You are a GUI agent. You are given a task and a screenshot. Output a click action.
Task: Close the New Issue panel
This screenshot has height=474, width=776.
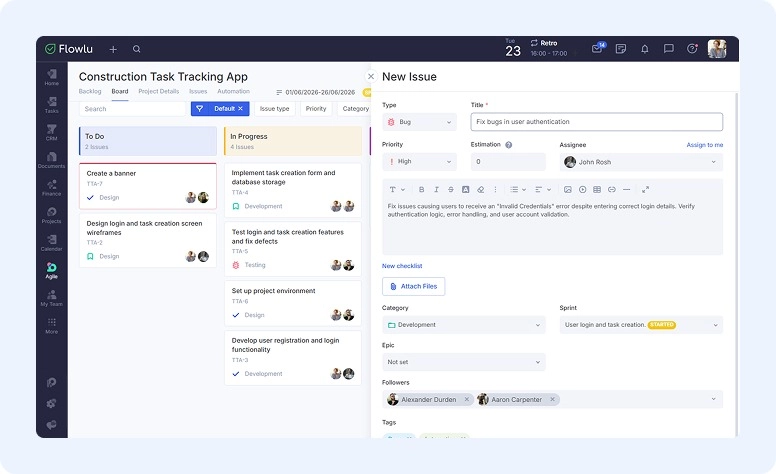point(371,77)
